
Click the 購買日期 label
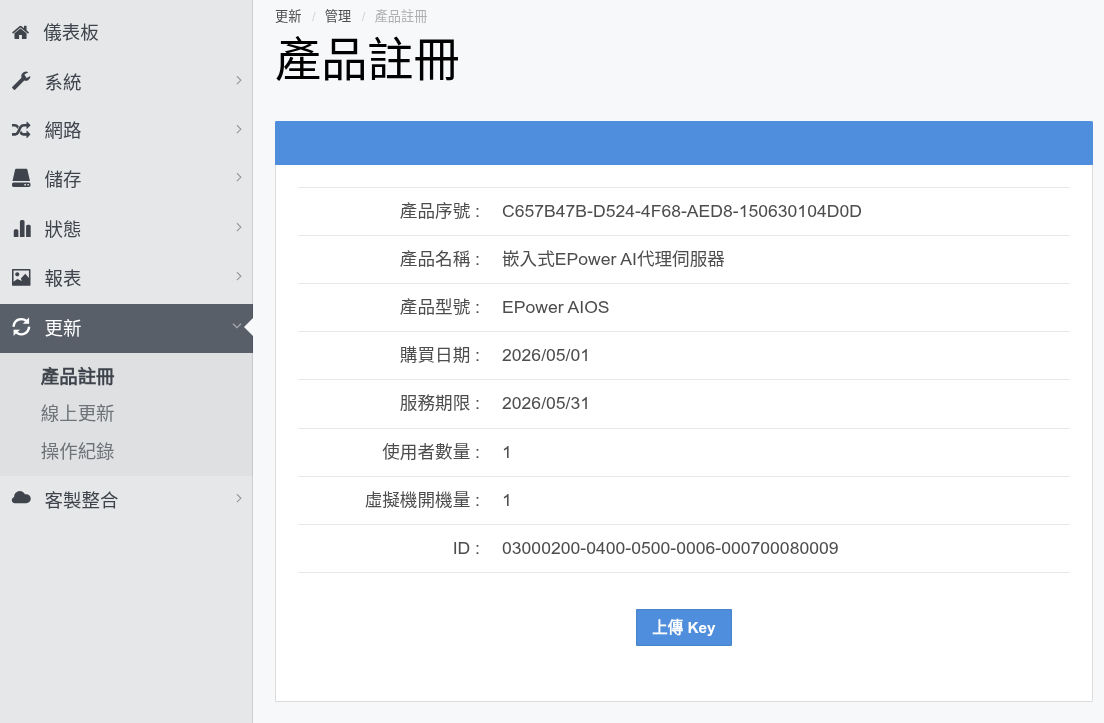(x=440, y=355)
